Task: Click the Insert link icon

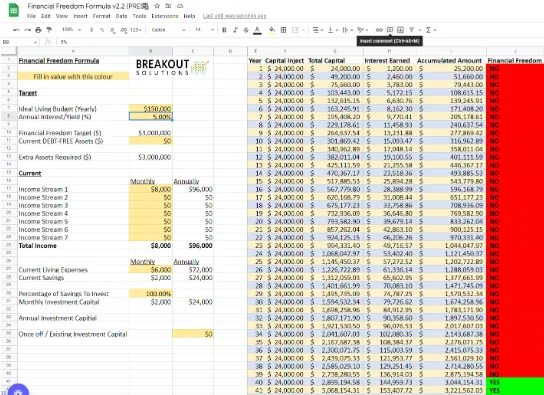Action: pos(379,30)
